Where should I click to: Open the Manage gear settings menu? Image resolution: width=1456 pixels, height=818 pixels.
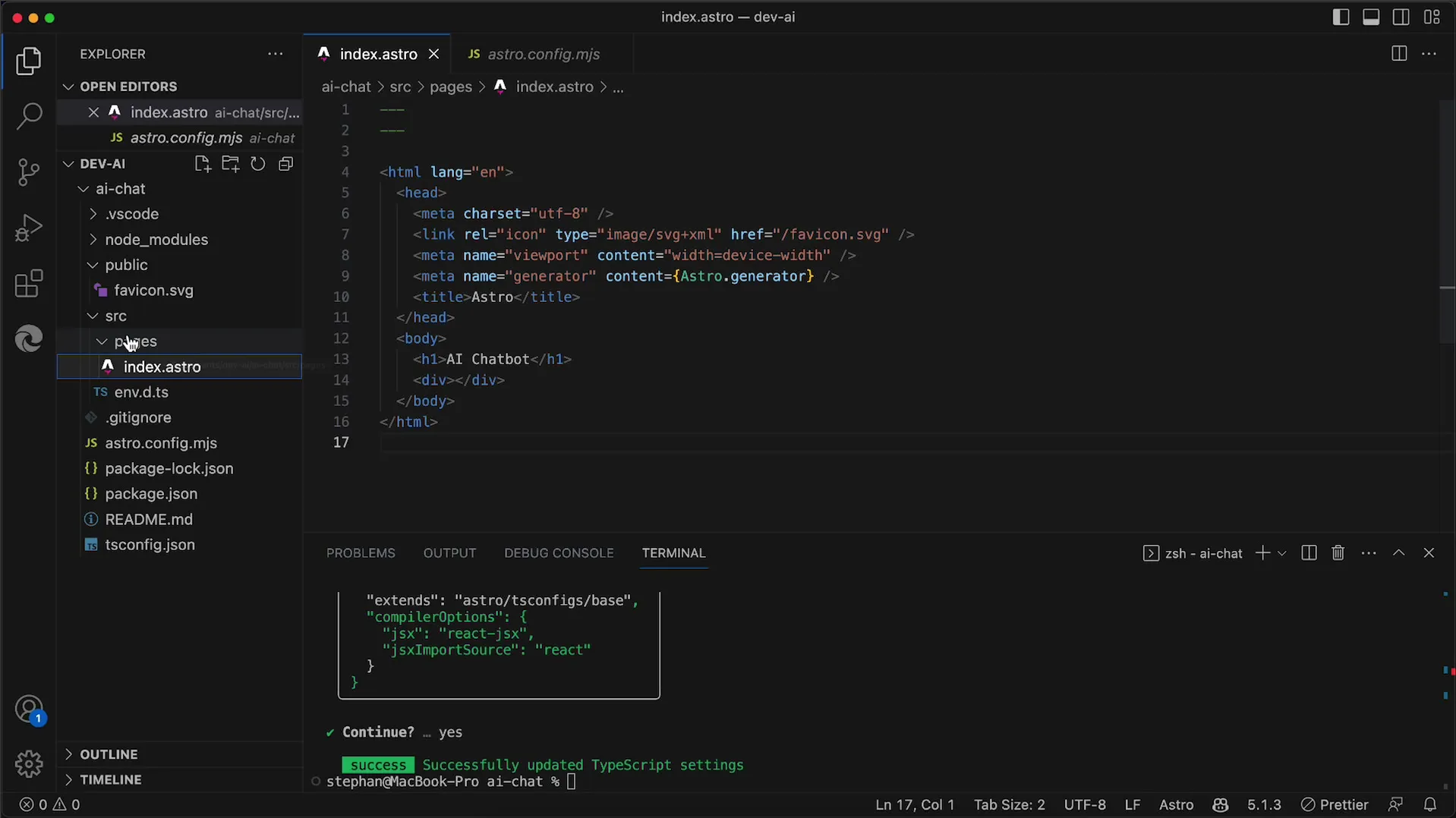tap(29, 763)
